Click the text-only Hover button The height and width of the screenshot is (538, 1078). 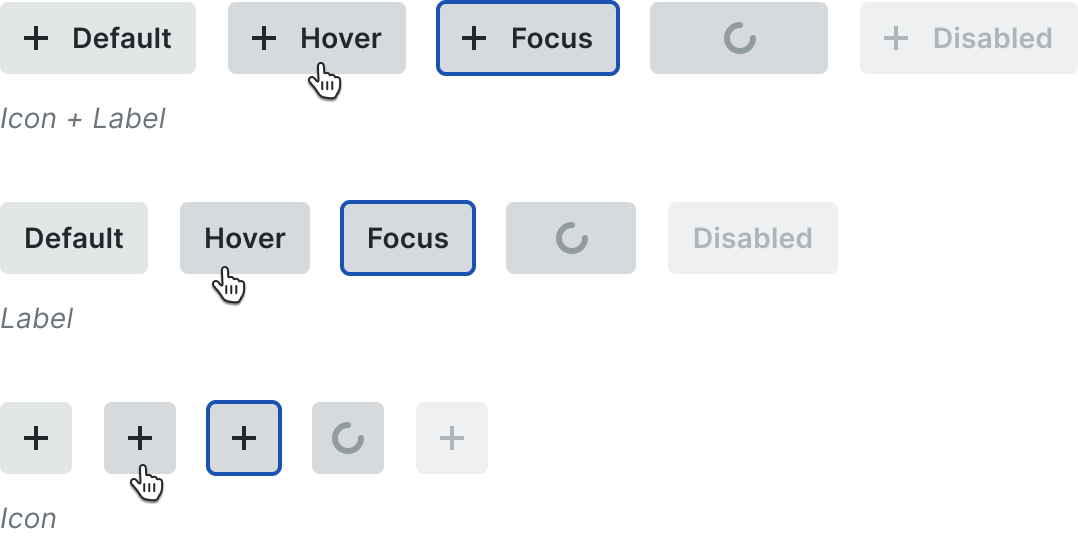click(245, 238)
